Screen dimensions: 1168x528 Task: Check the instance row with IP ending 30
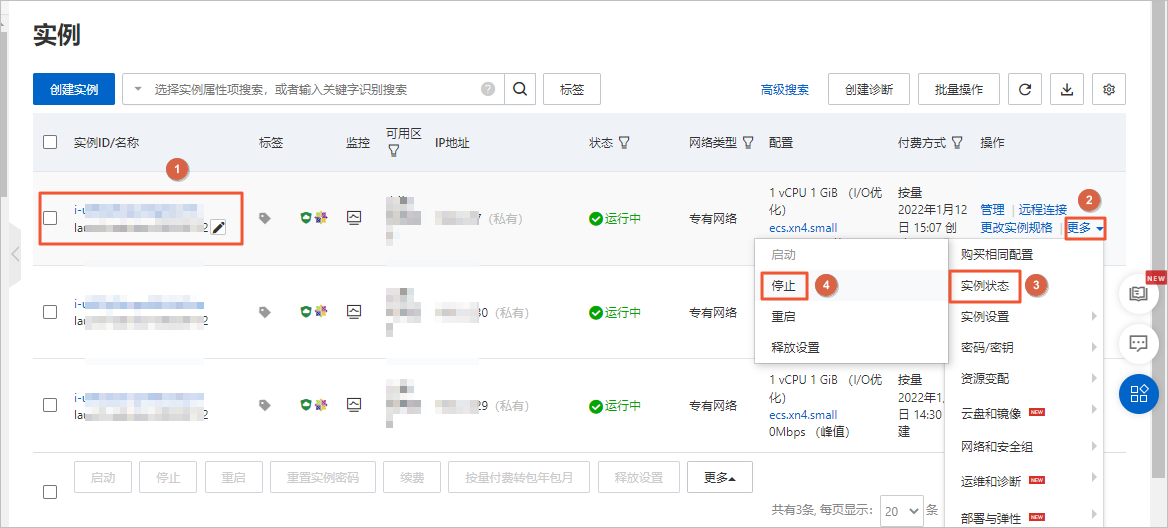pyautogui.click(x=50, y=312)
